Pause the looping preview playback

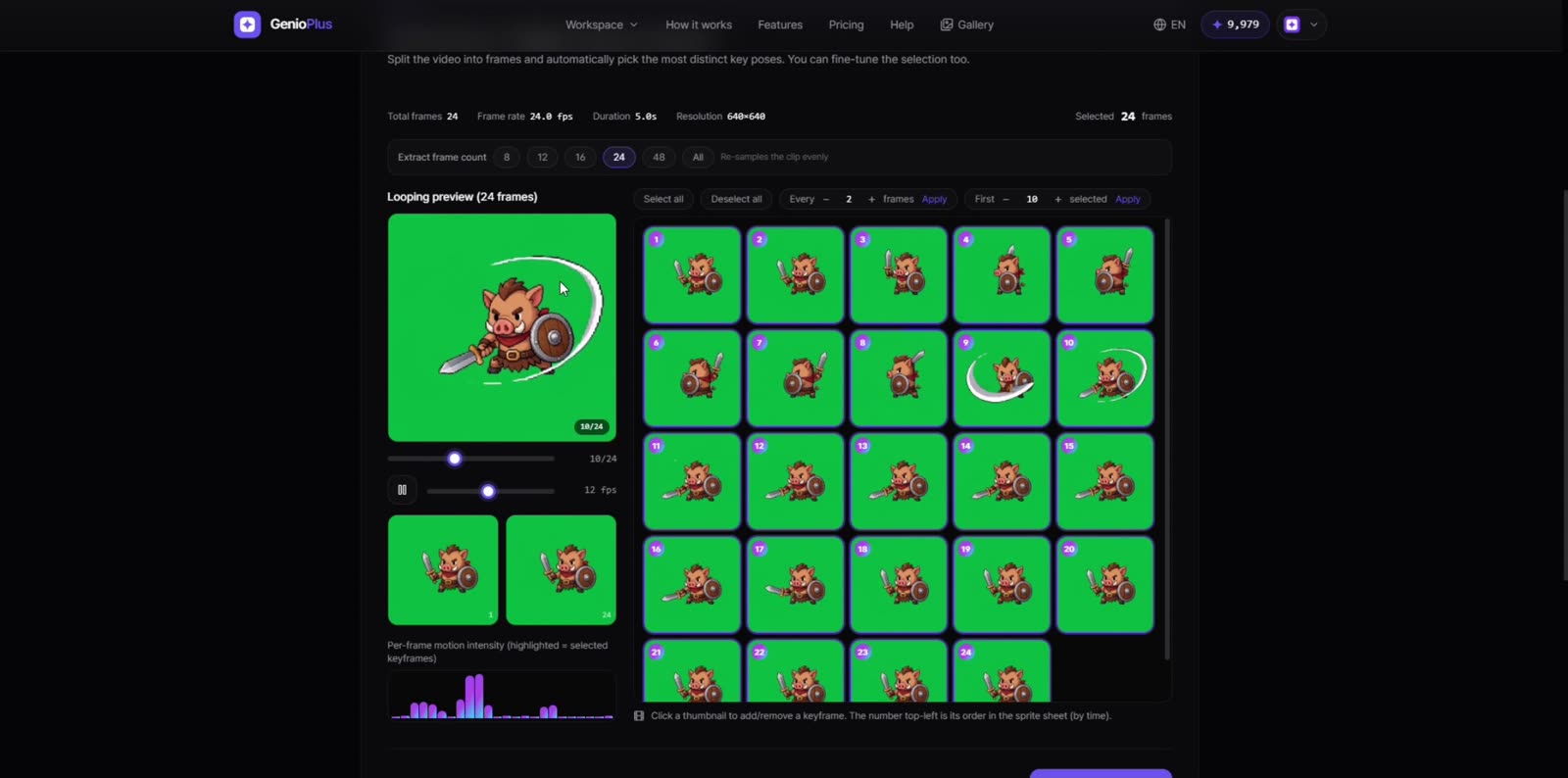(x=402, y=490)
